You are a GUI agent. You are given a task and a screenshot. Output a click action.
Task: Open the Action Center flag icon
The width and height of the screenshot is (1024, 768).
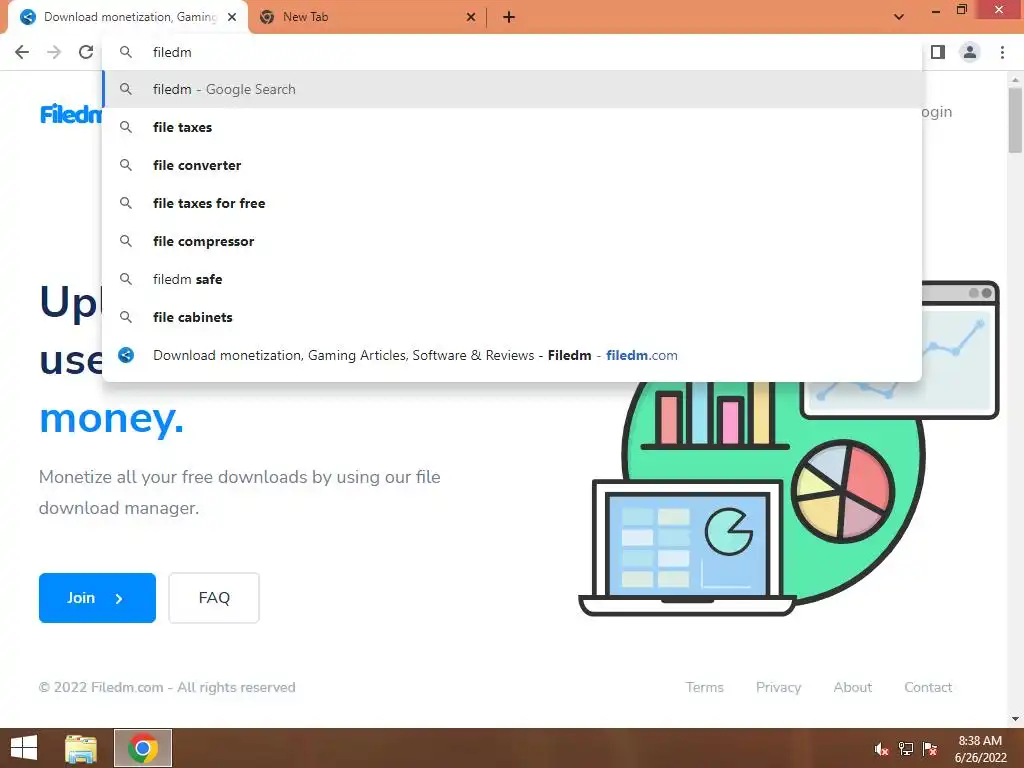929,749
